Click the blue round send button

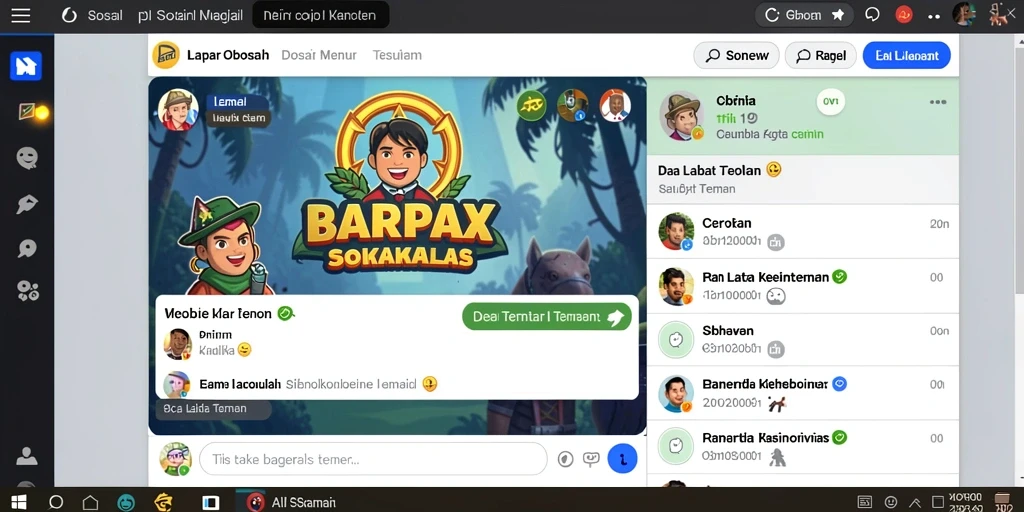[622, 459]
